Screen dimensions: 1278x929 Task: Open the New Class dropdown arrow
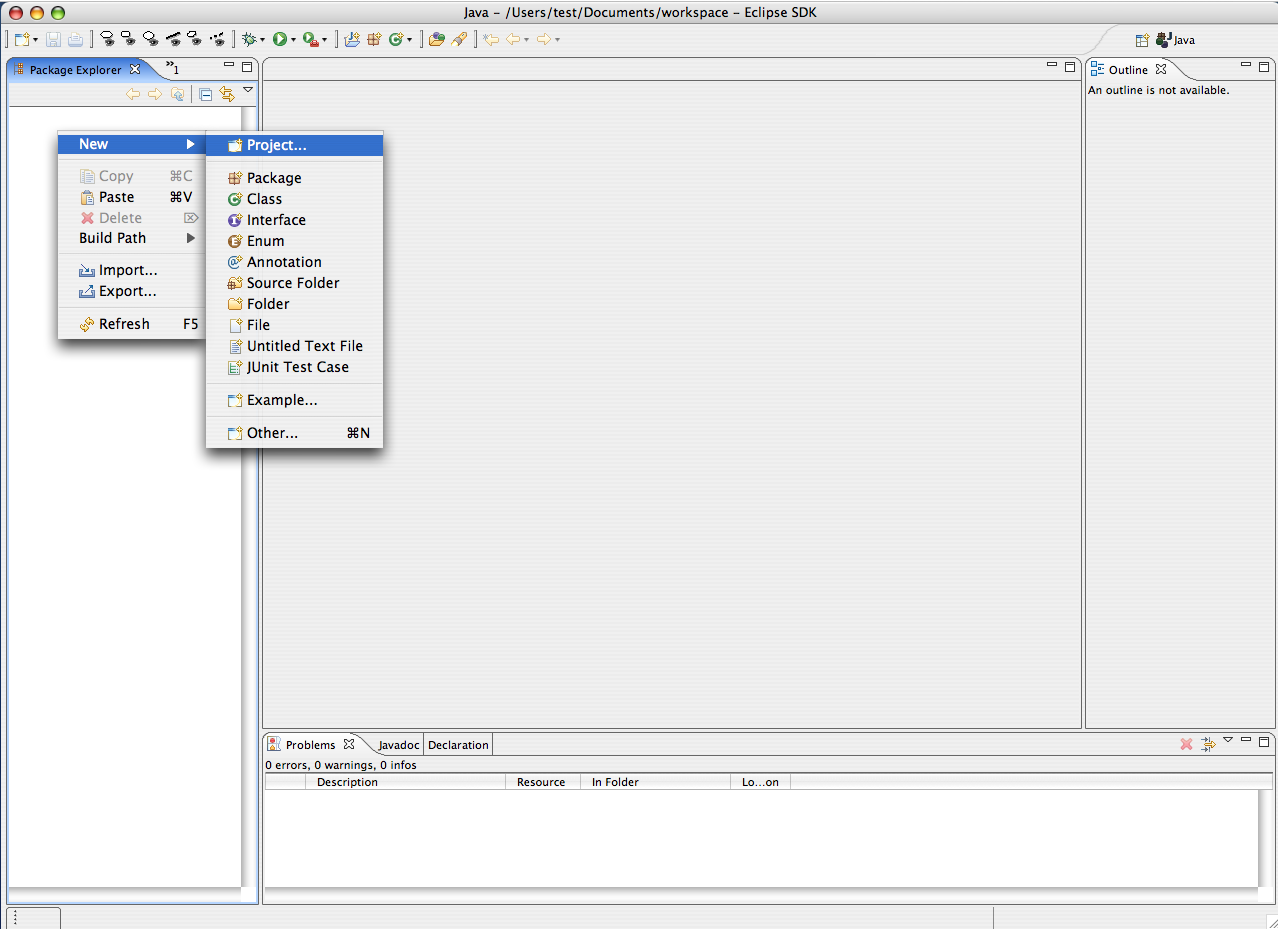point(409,40)
